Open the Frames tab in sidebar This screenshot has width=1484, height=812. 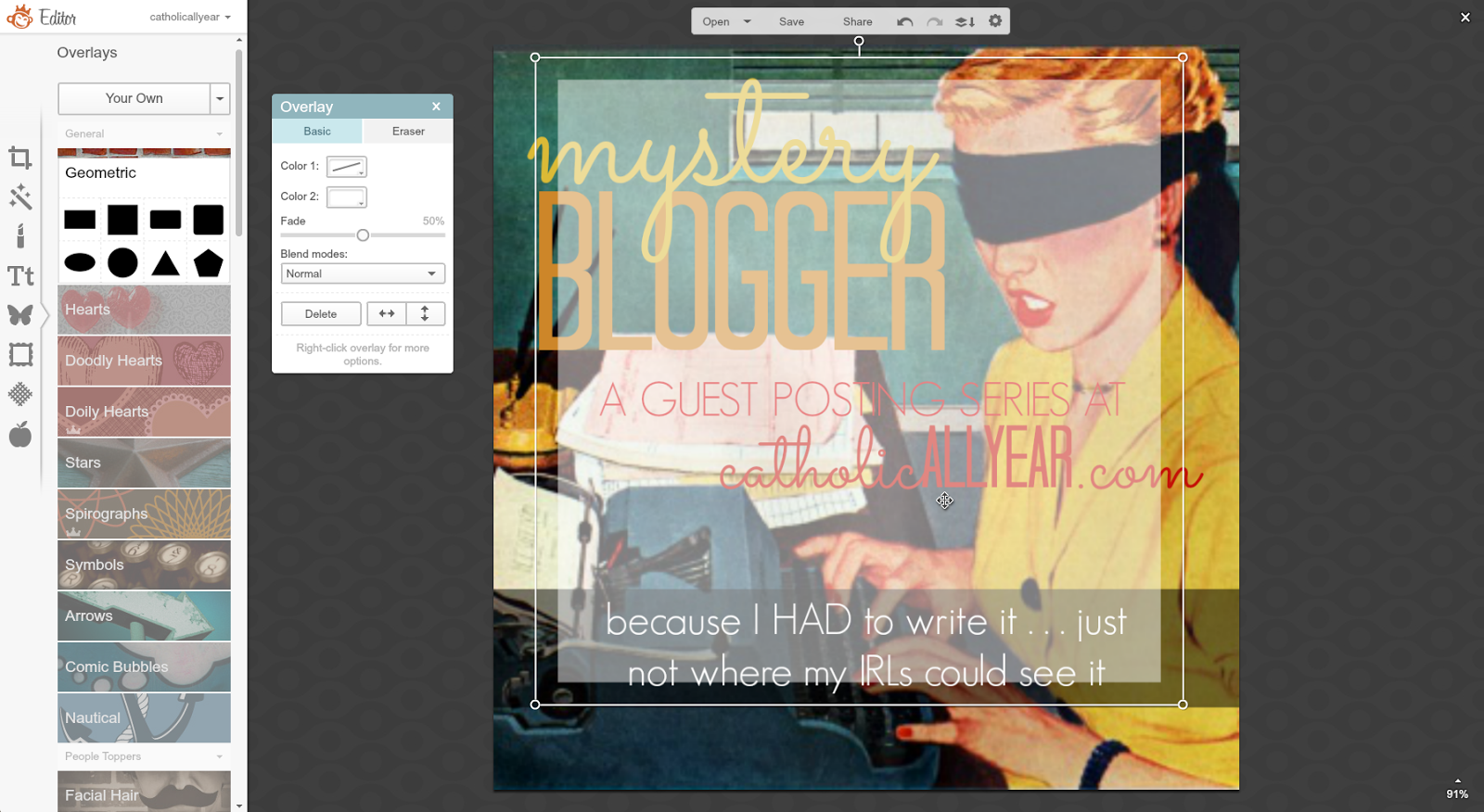point(20,354)
